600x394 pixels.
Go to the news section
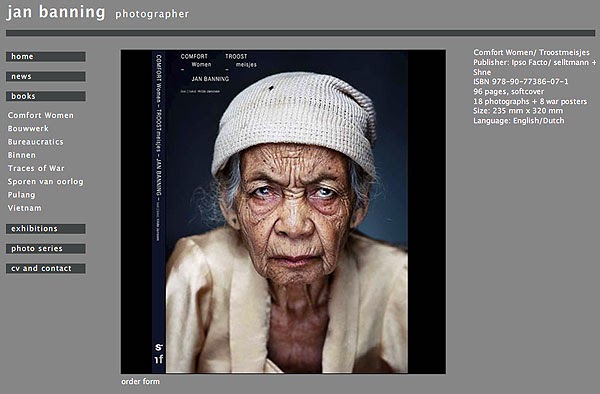click(x=46, y=77)
